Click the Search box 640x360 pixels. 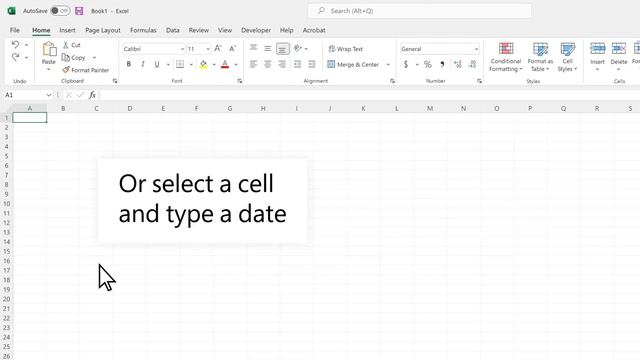(x=420, y=11)
